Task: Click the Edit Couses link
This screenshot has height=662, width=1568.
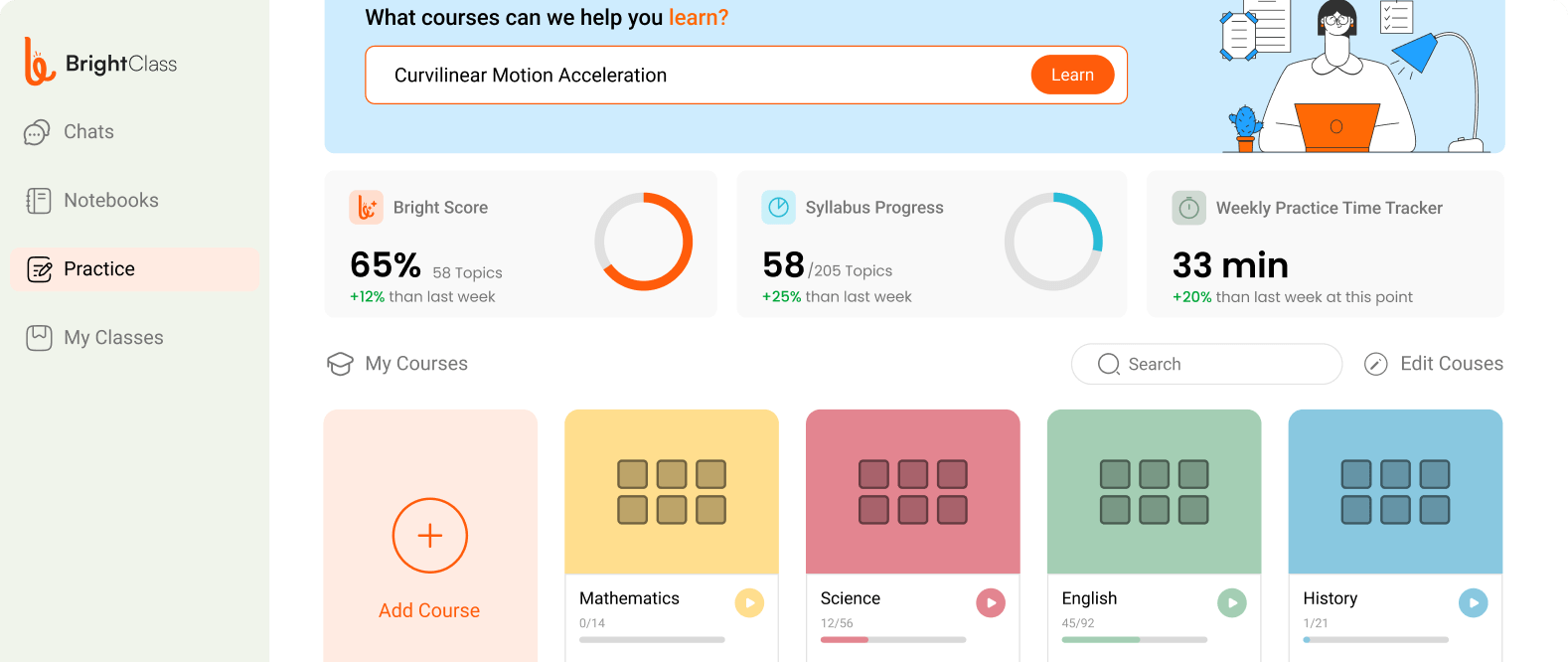Action: coord(1450,364)
